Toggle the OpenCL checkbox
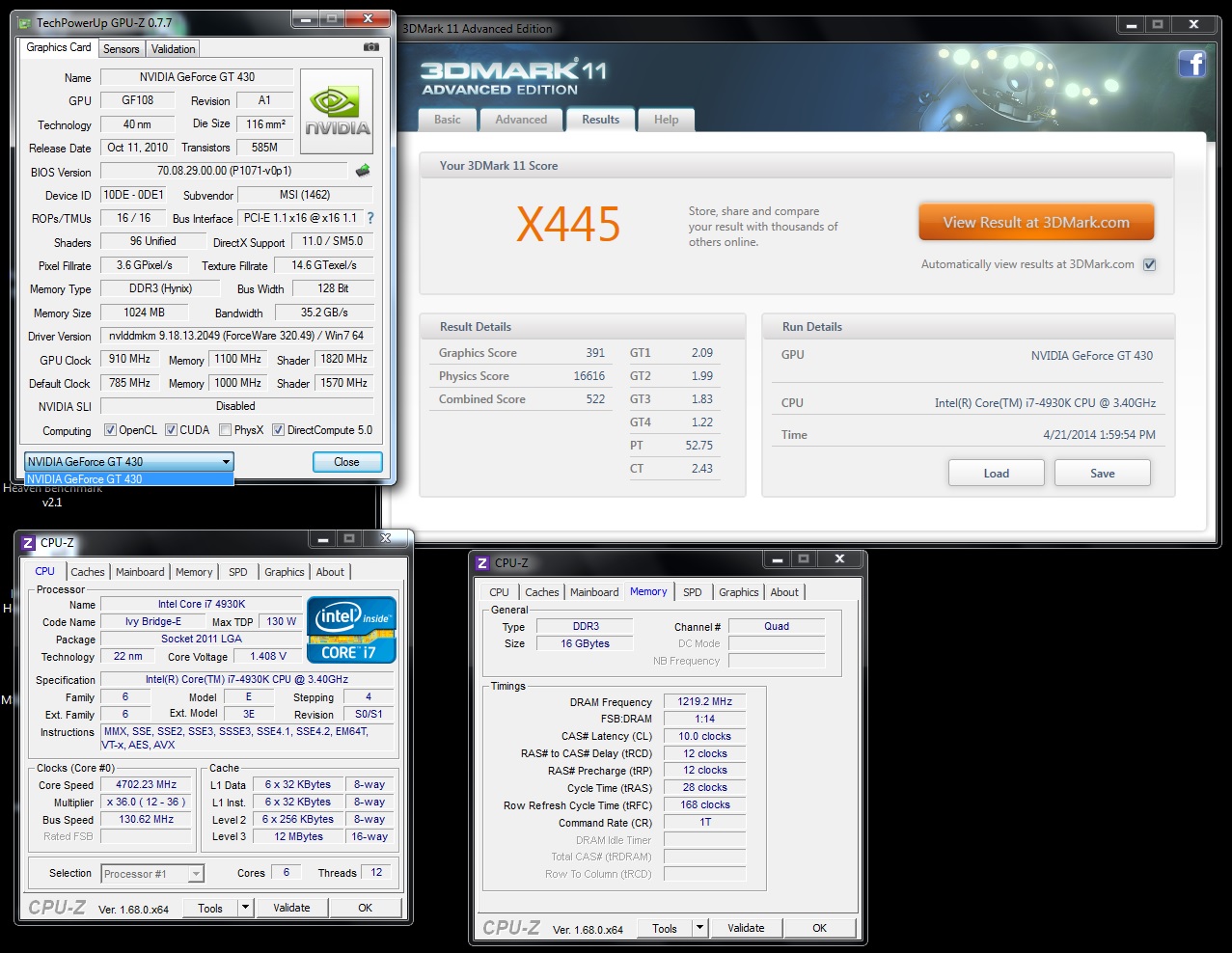This screenshot has width=1232, height=953. pyautogui.click(x=110, y=430)
